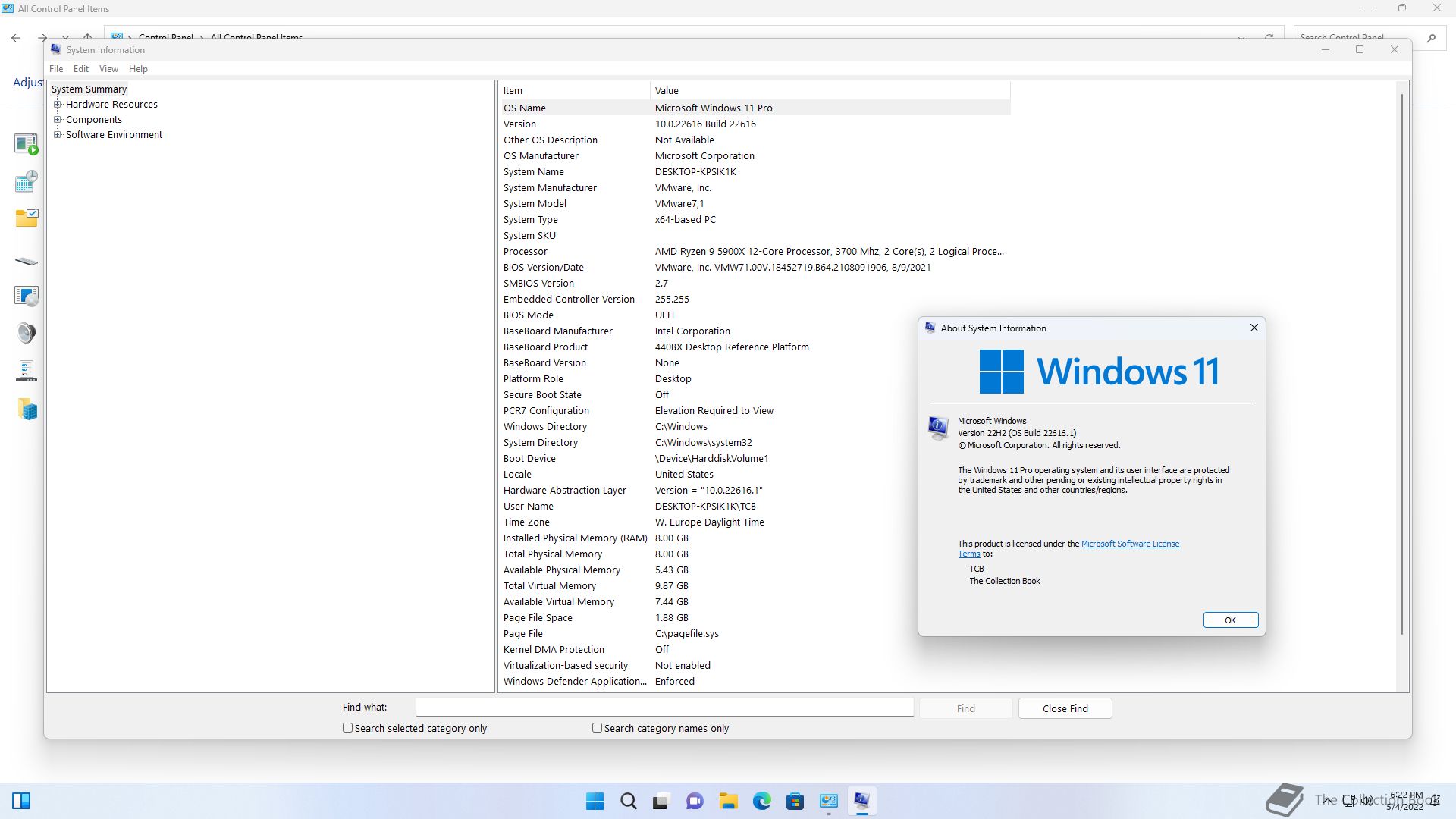
Task: Launch Microsoft Edge from taskbar
Action: (761, 801)
